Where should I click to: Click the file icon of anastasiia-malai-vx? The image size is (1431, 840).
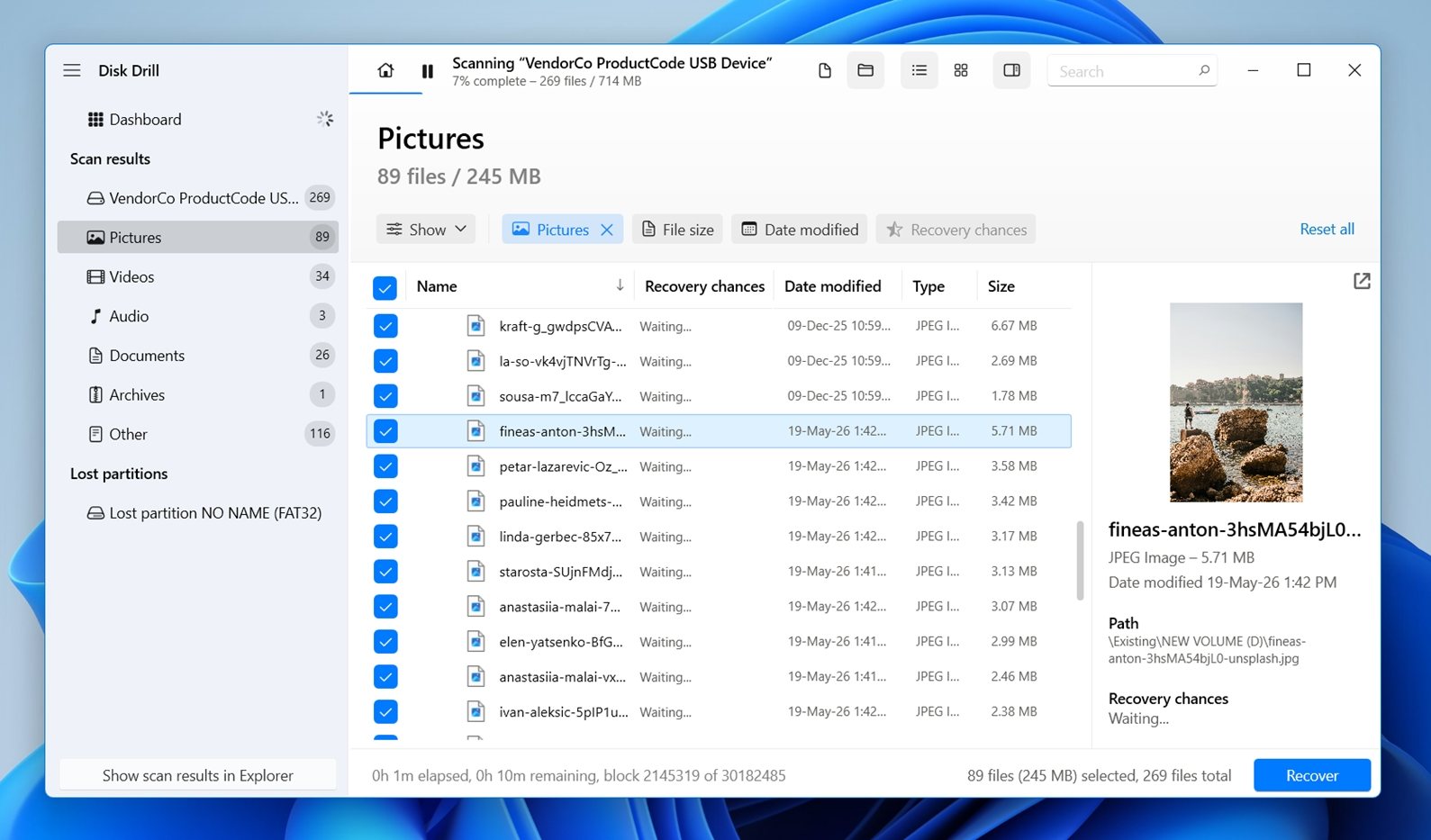[x=475, y=677]
